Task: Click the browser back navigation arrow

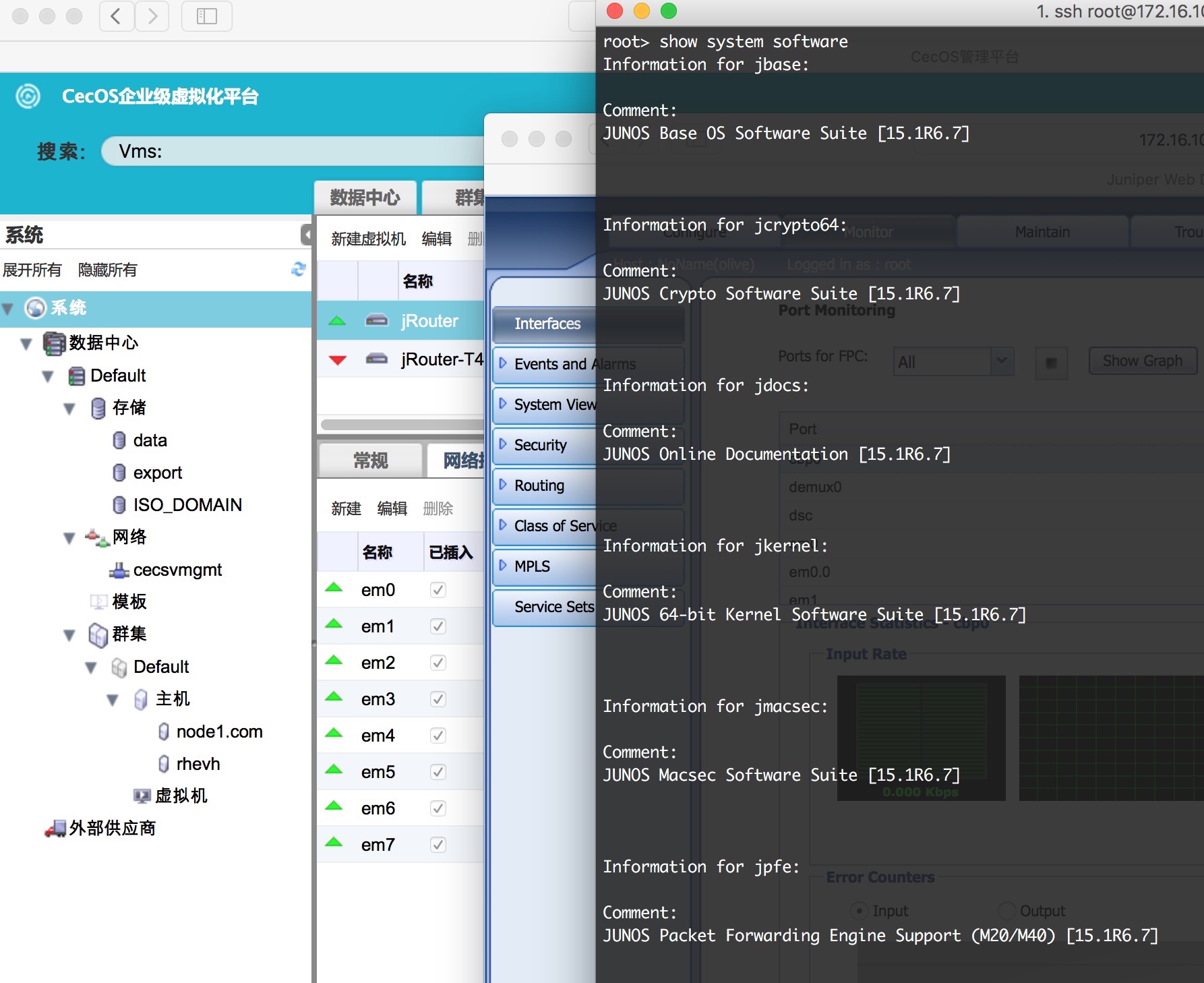Action: click(116, 16)
